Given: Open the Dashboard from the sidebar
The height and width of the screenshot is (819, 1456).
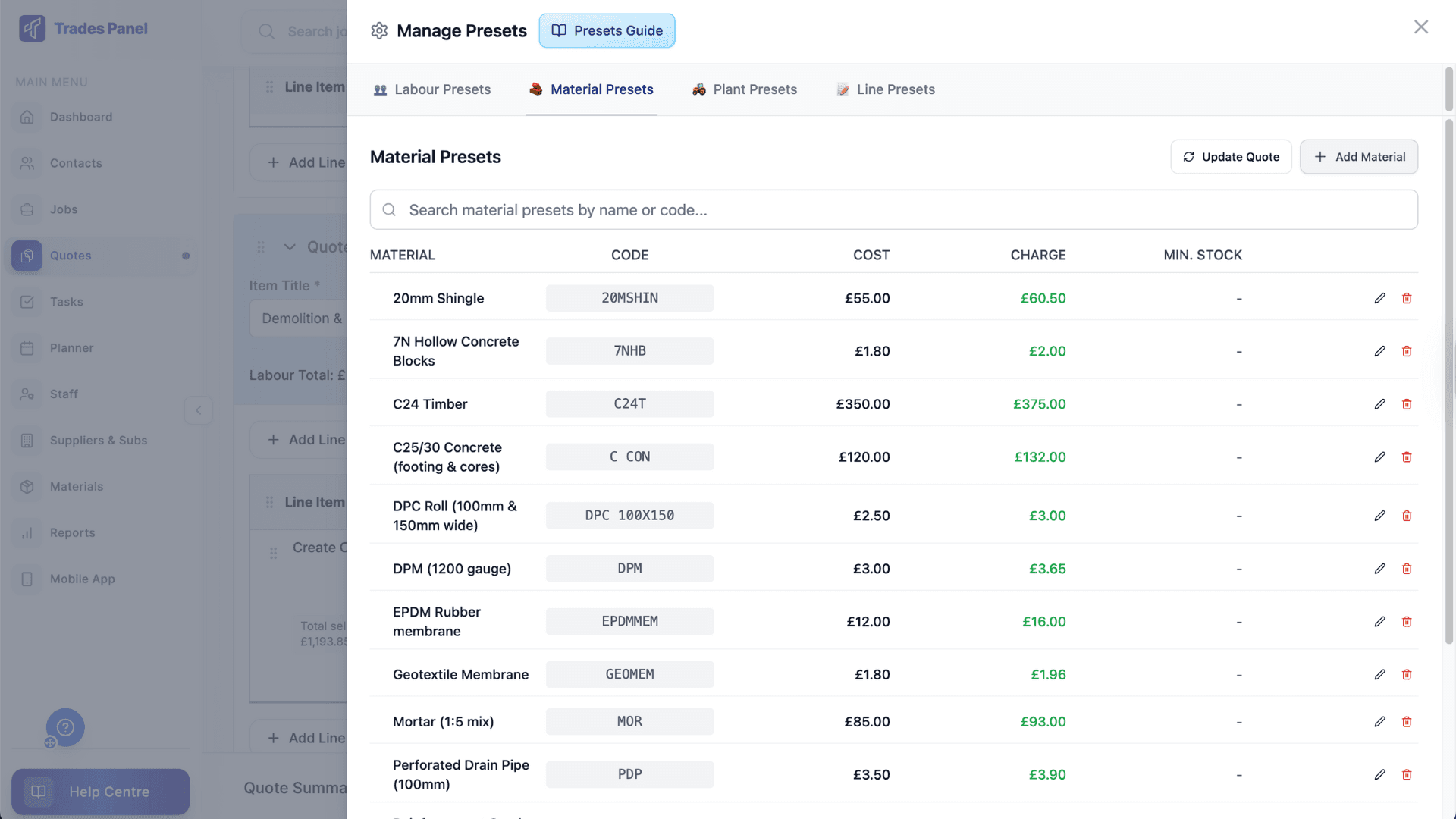Looking at the screenshot, I should click(80, 117).
